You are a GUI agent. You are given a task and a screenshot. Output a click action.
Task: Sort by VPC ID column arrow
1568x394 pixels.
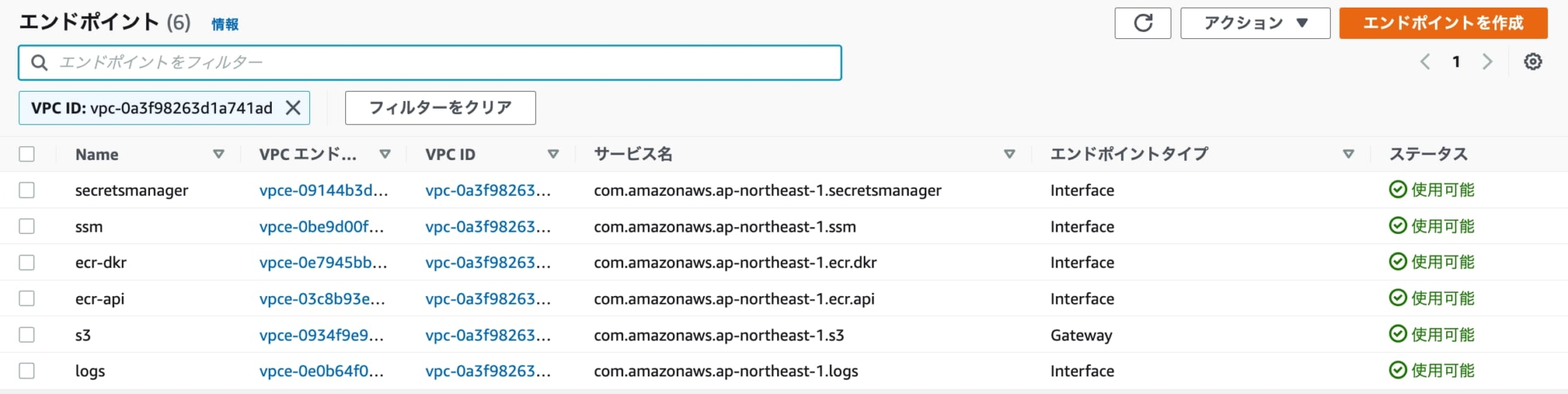[x=553, y=154]
